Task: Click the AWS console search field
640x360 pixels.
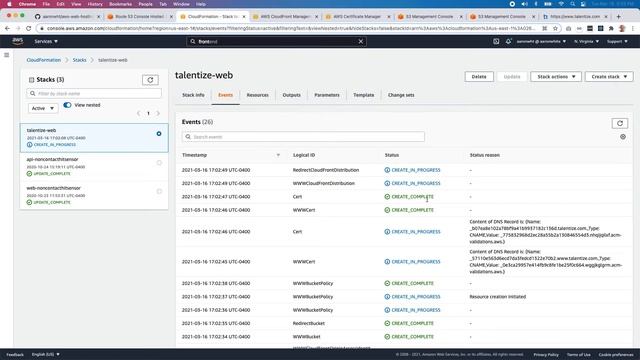Action: point(276,41)
